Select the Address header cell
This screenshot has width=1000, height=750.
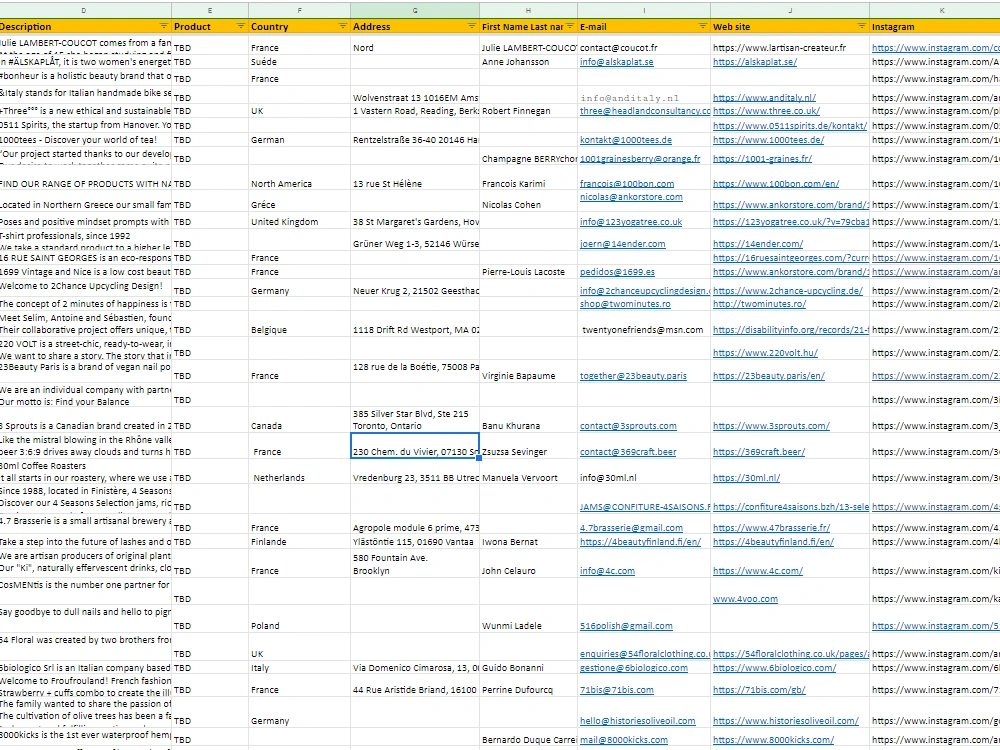tap(415, 26)
